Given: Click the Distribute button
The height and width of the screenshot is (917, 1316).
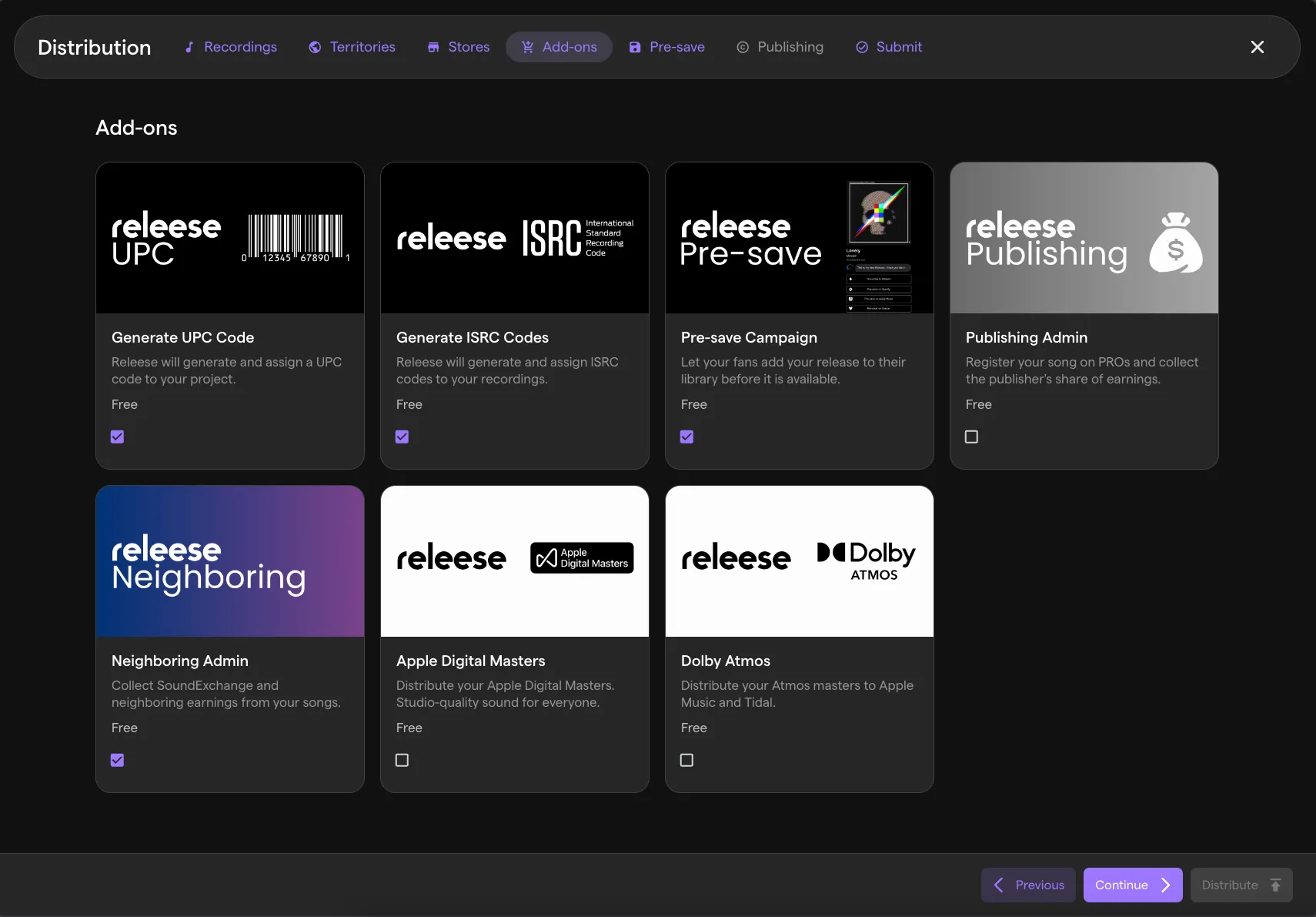Looking at the screenshot, I should [1241, 885].
